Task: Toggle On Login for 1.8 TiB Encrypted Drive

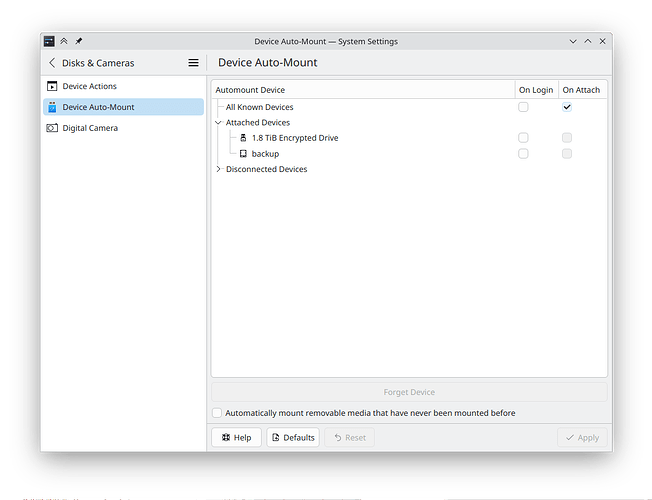Action: tap(523, 138)
